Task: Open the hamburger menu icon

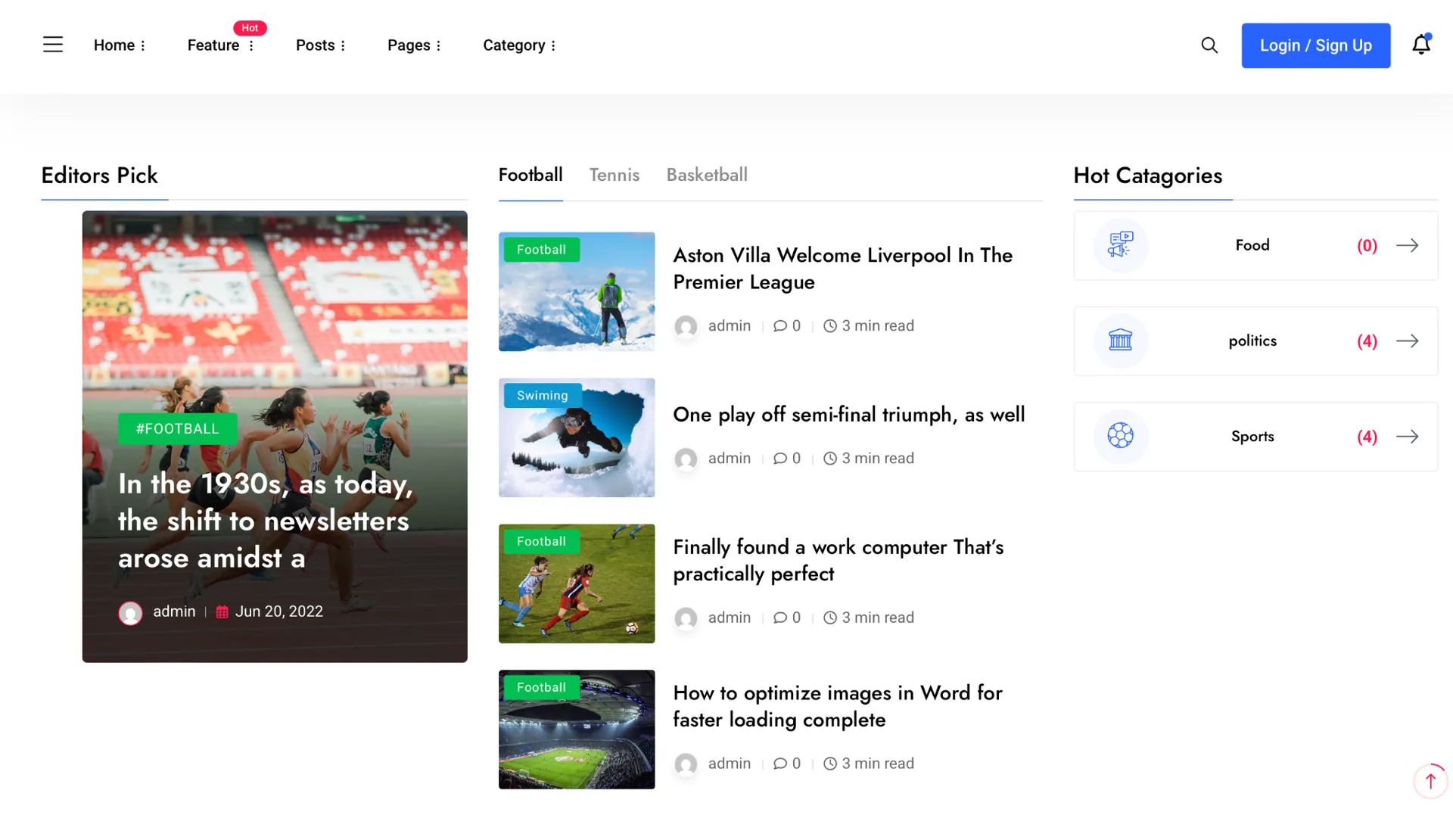Action: coord(53,45)
